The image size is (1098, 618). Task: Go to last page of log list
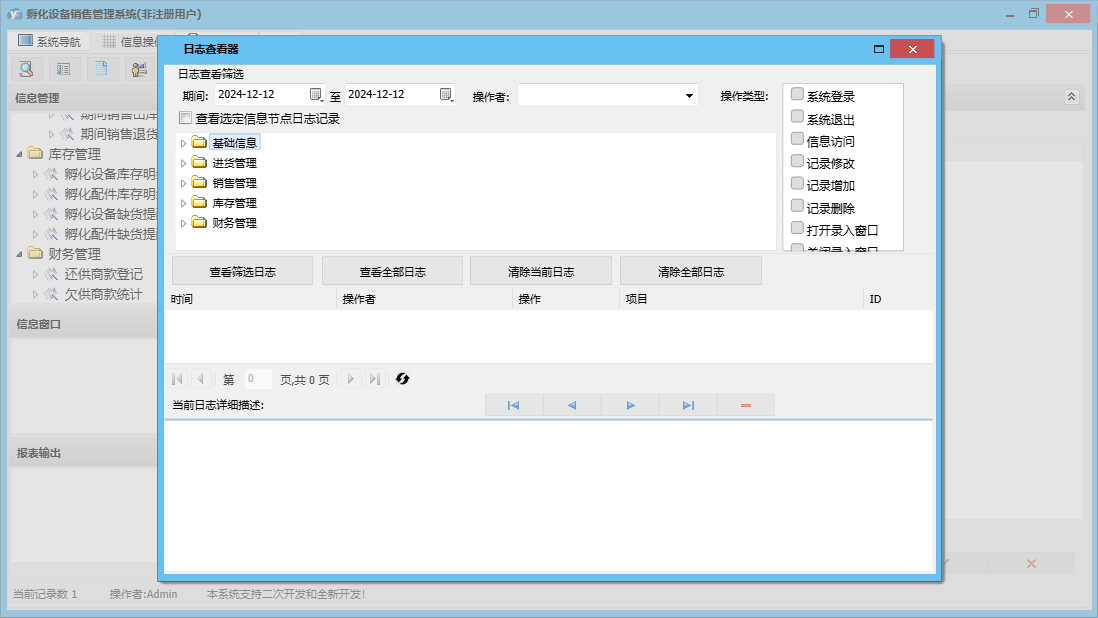click(375, 379)
